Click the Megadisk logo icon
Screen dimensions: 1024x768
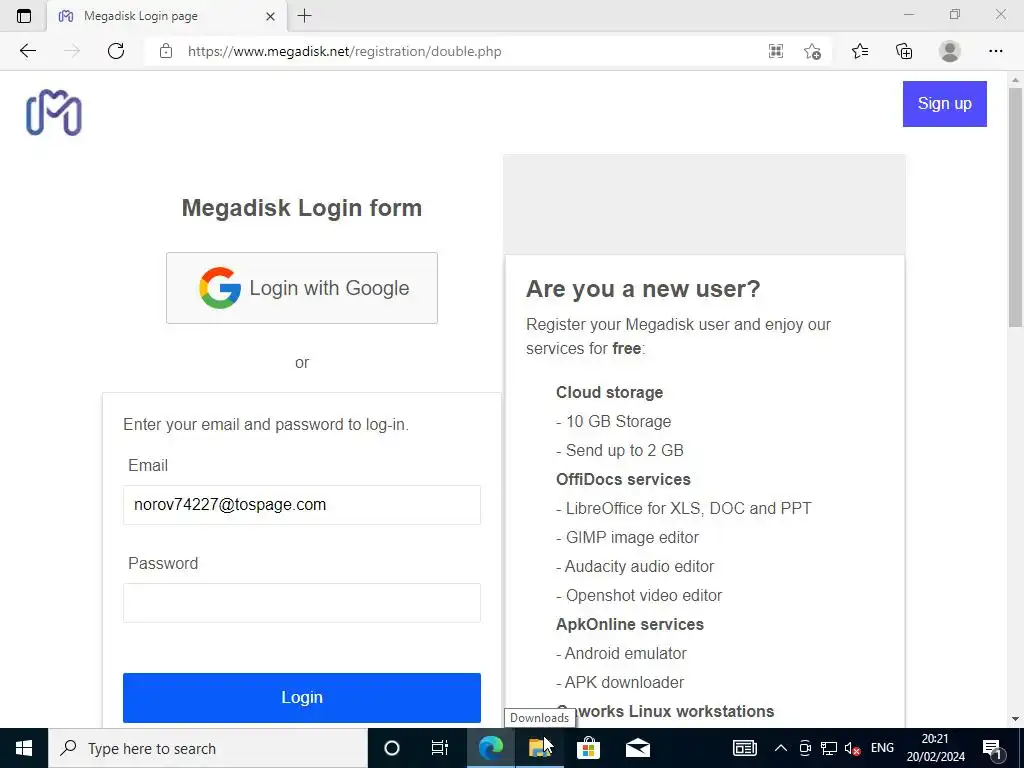(54, 113)
